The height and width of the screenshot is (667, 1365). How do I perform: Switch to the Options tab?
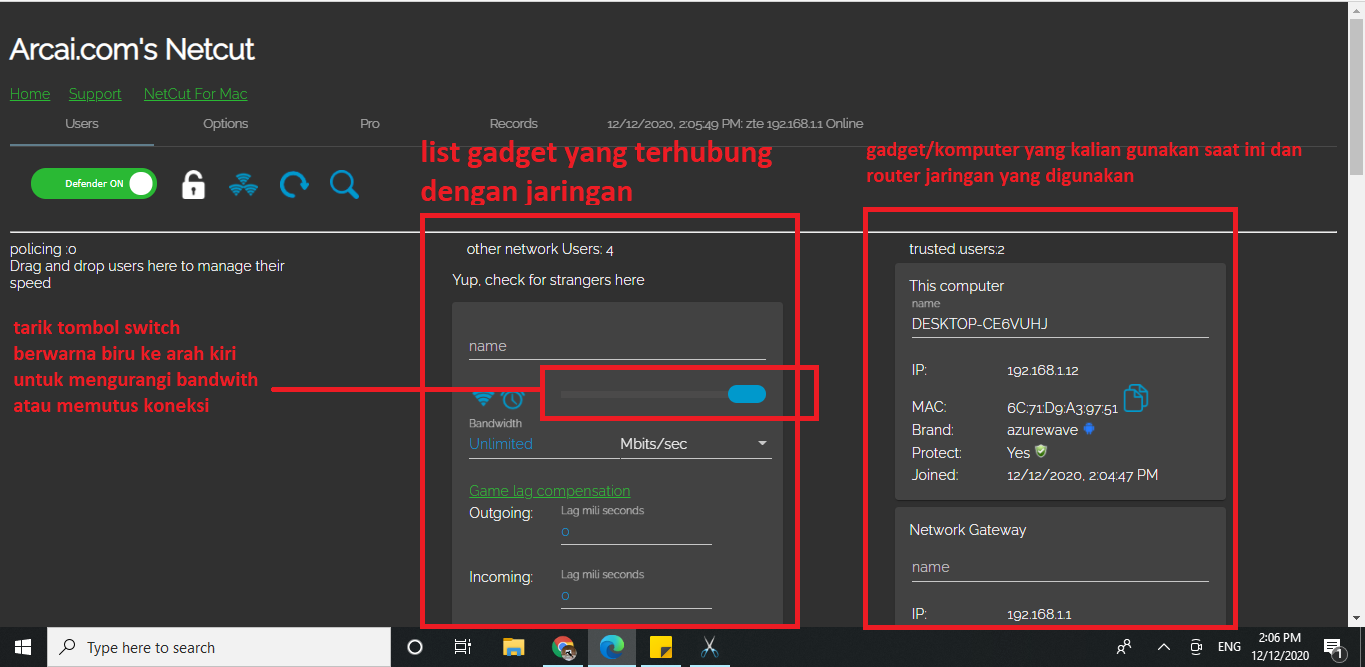point(225,124)
